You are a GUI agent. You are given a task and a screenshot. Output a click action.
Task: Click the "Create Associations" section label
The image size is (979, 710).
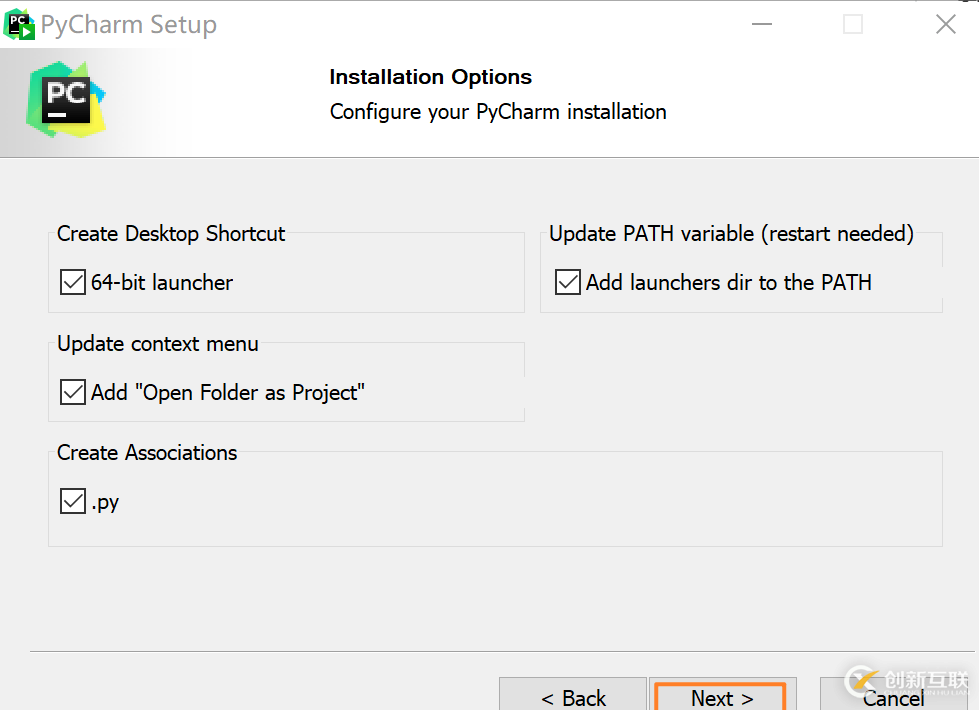coord(147,453)
